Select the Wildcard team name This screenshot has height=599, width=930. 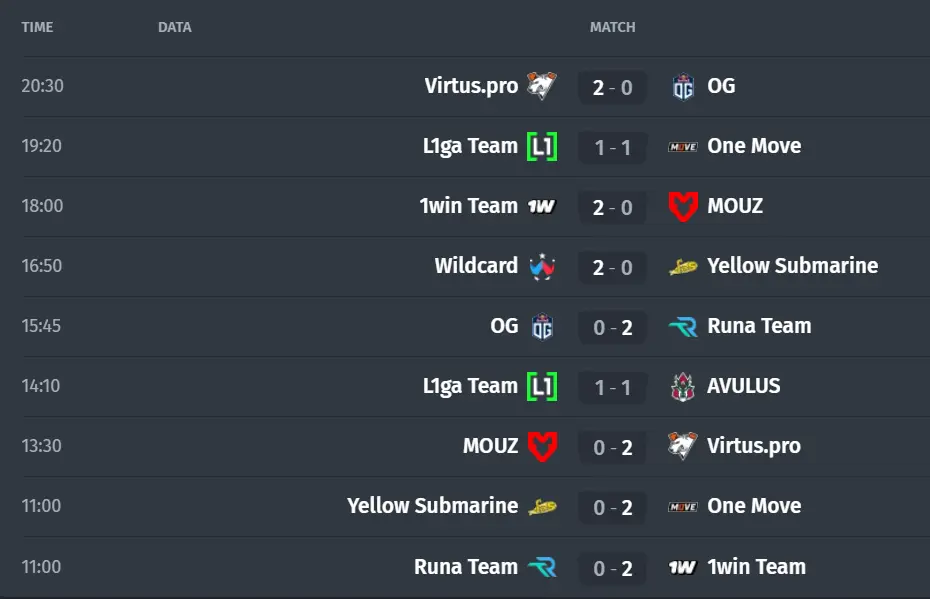[x=476, y=266]
